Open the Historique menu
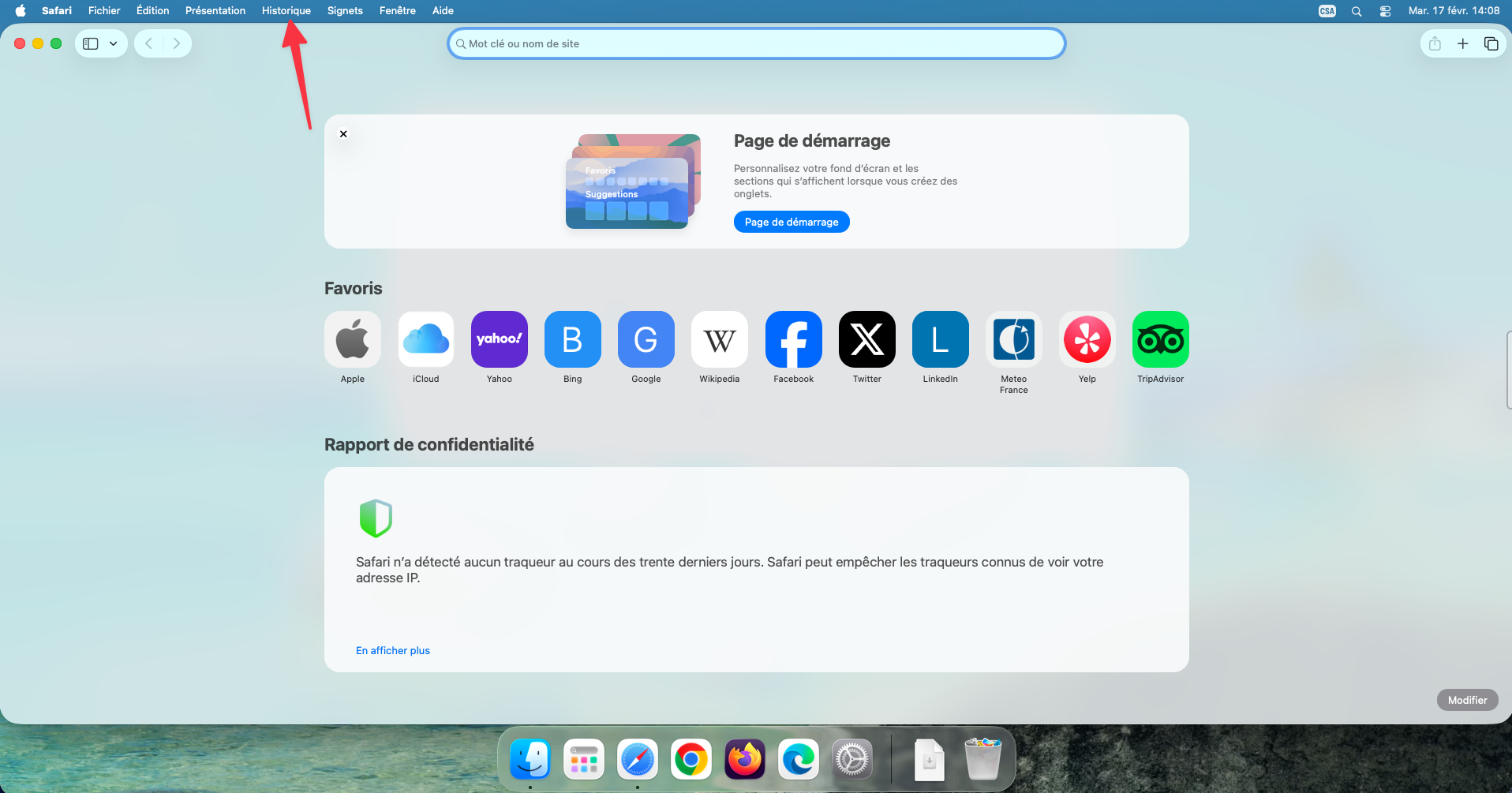The width and height of the screenshot is (1512, 793). (x=286, y=10)
